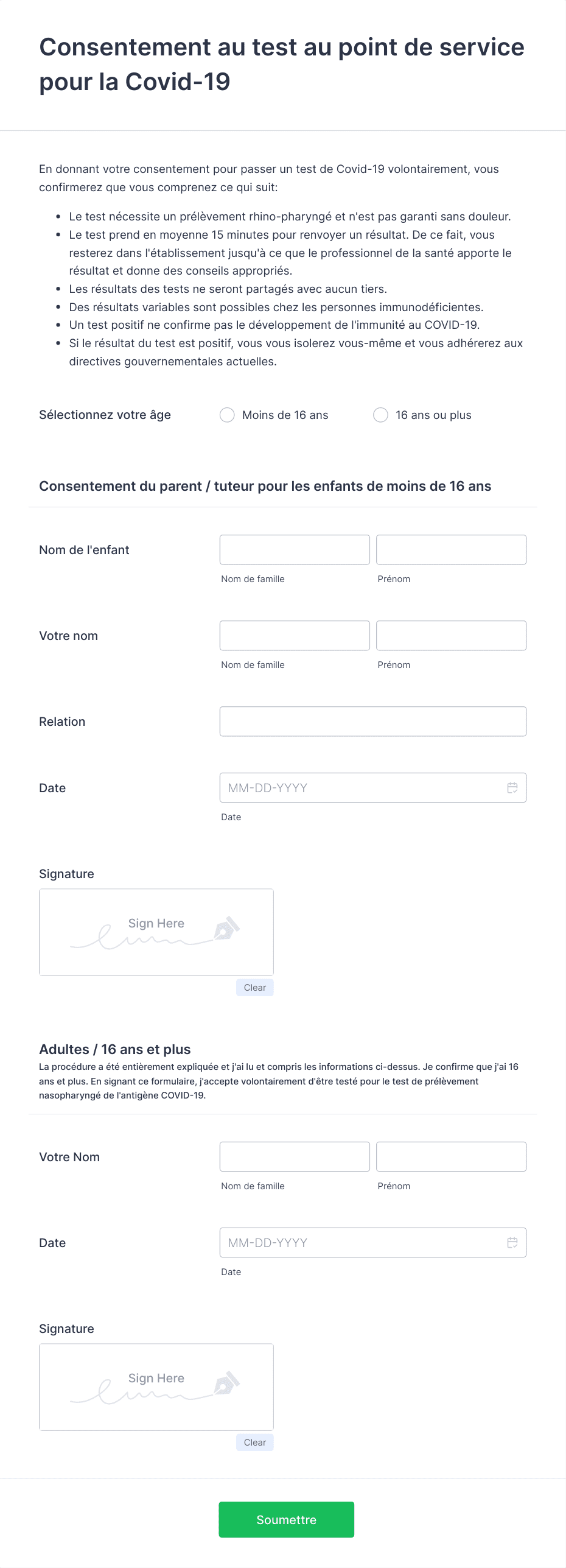Click the adult section signature pad
The height and width of the screenshot is (1568, 566).
[x=156, y=1387]
